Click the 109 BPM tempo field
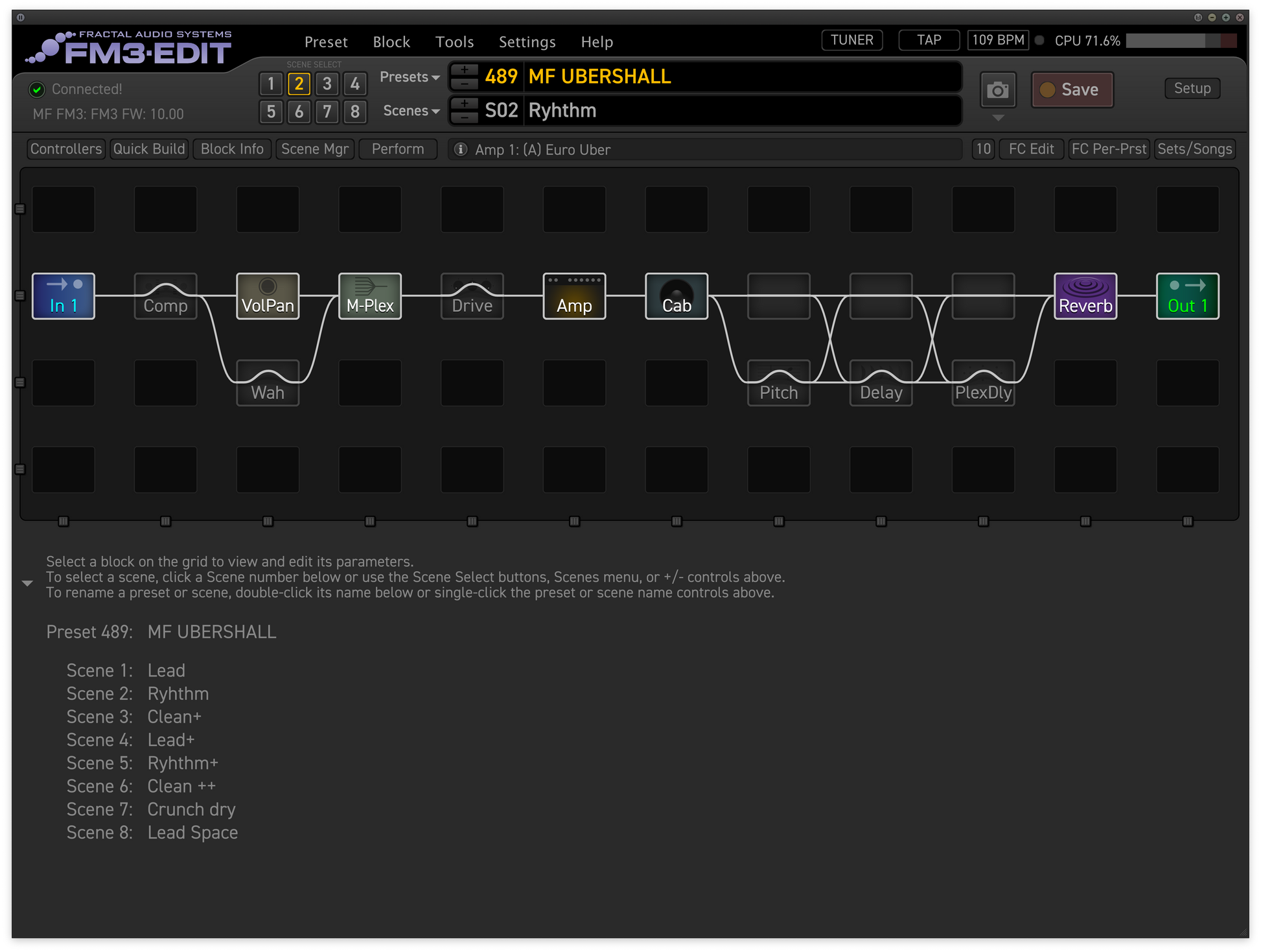 point(998,40)
